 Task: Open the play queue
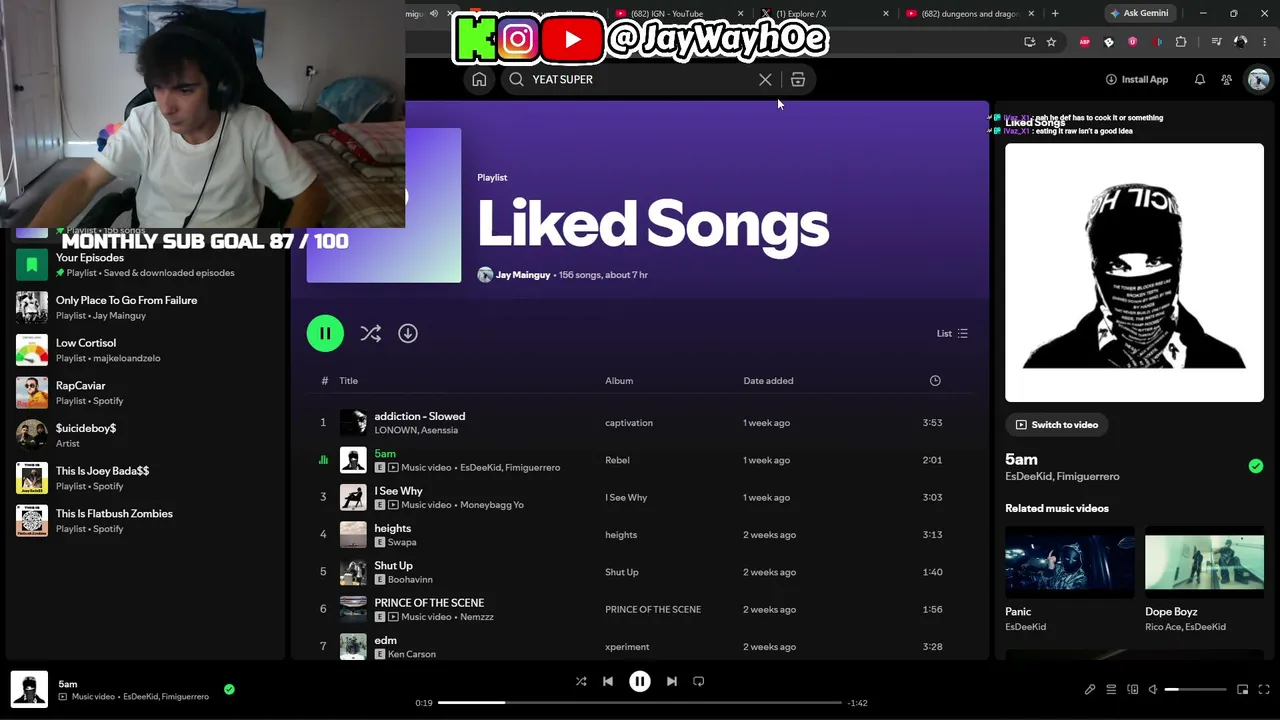(x=1111, y=689)
